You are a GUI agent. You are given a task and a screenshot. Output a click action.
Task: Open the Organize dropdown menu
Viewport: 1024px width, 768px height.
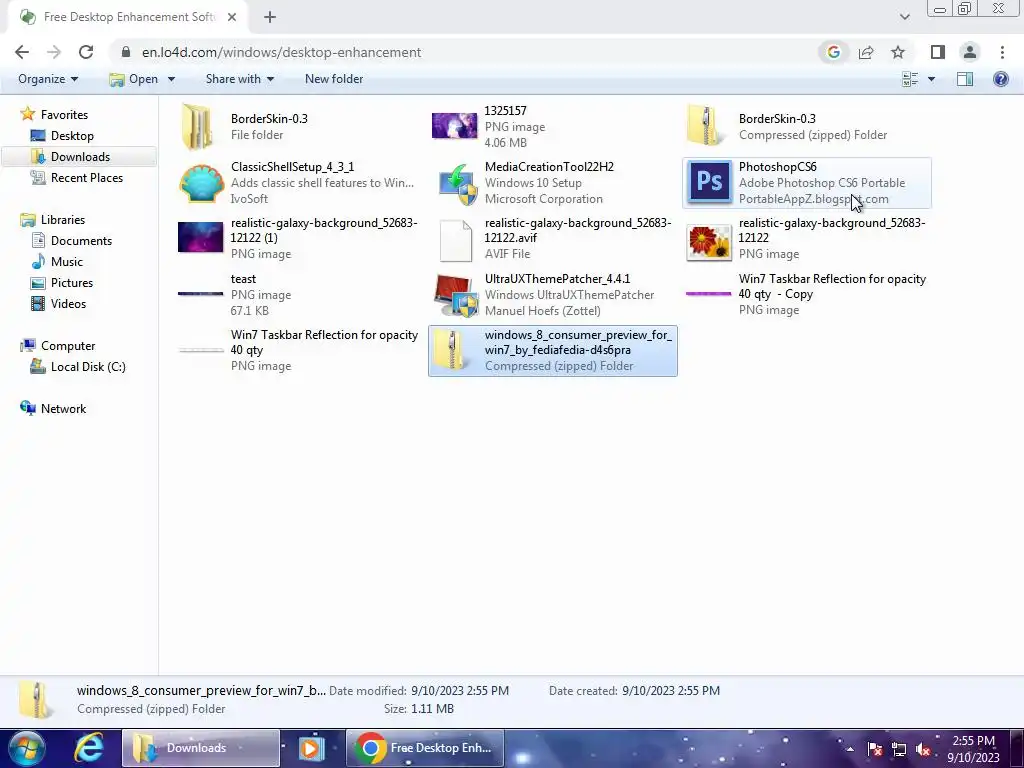(x=48, y=79)
